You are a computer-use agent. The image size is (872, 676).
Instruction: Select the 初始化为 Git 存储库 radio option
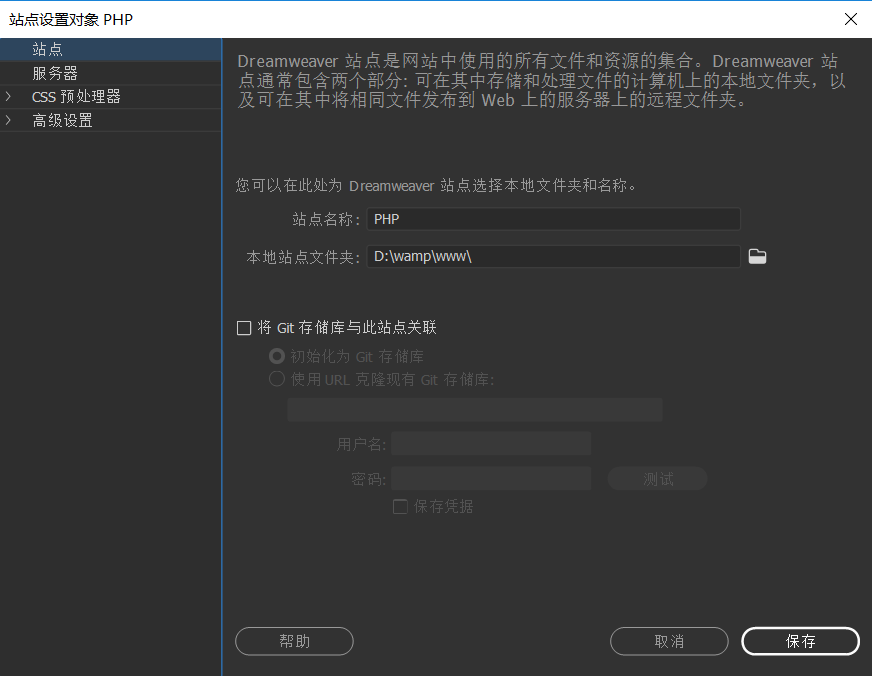pyautogui.click(x=276, y=355)
